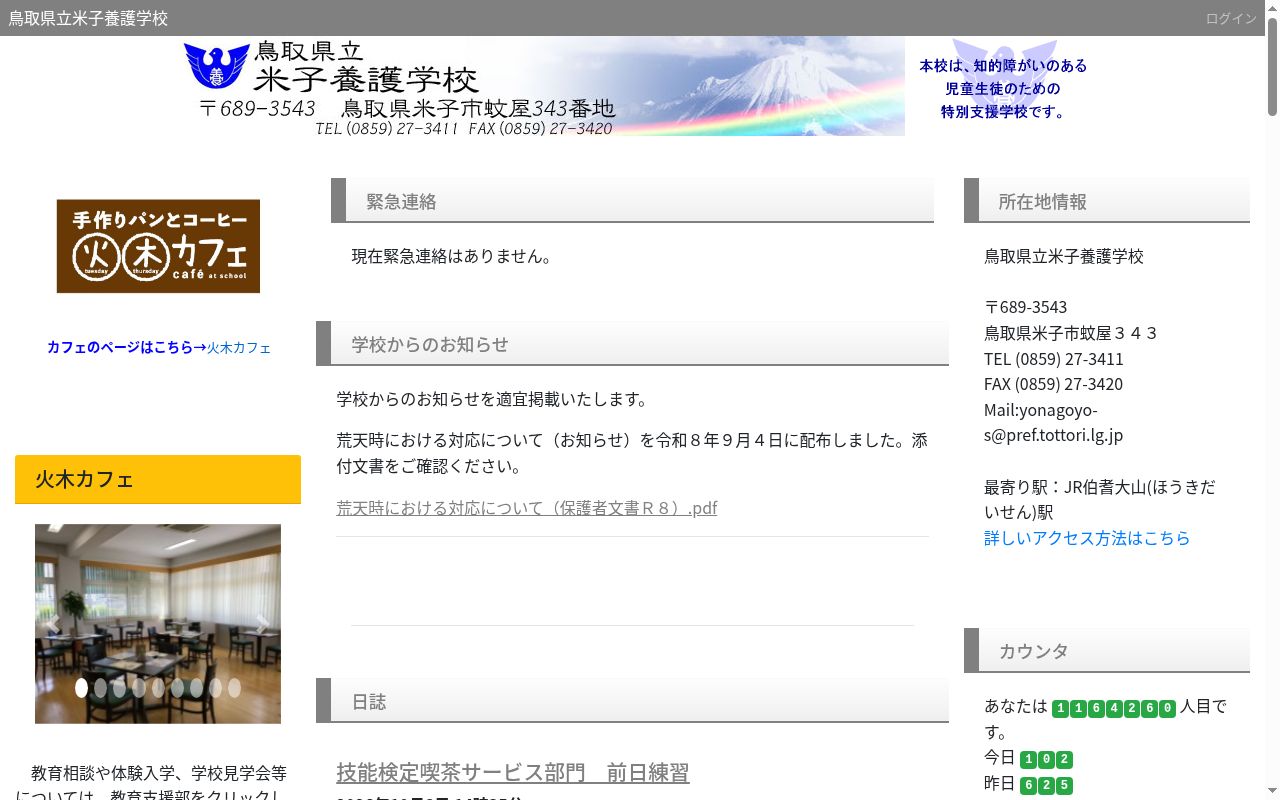This screenshot has height=800, width=1280.
Task: Click the yellow 火木カフェ panel heading
Action: (158, 479)
